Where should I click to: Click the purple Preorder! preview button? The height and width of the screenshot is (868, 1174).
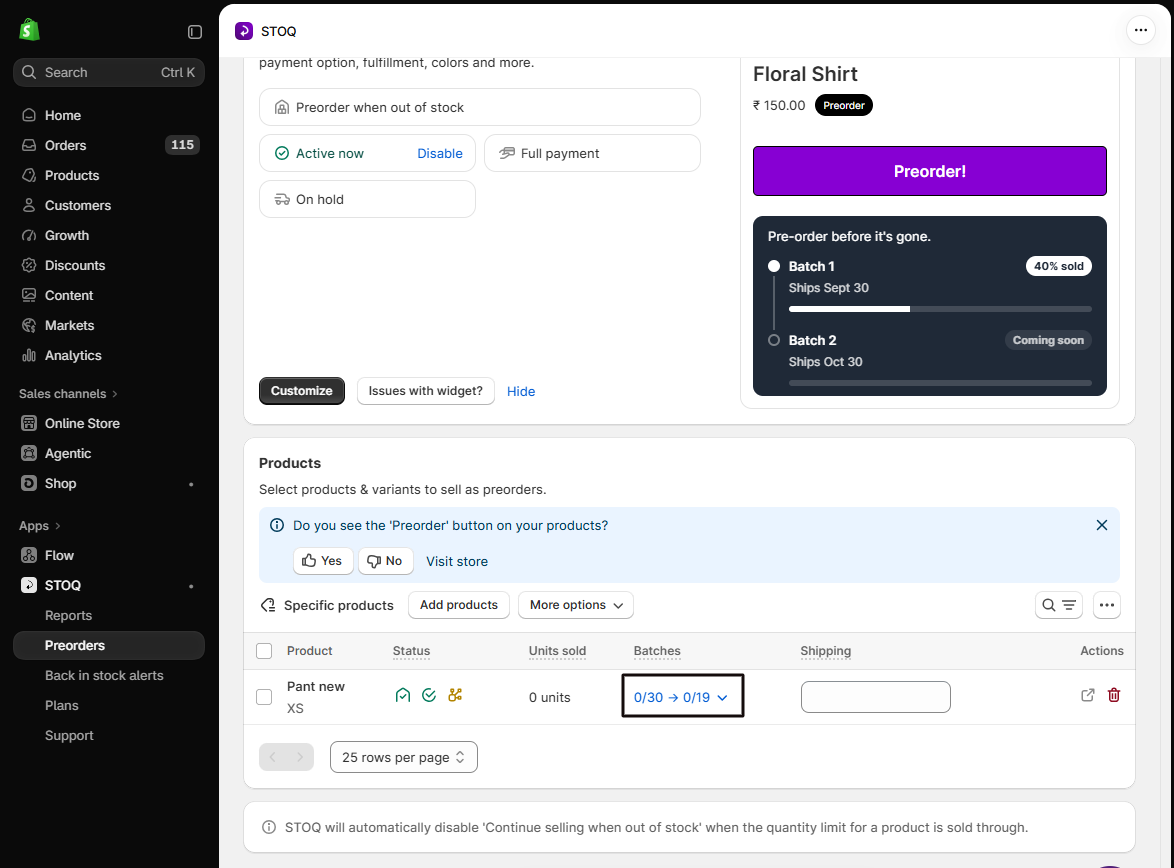click(929, 172)
